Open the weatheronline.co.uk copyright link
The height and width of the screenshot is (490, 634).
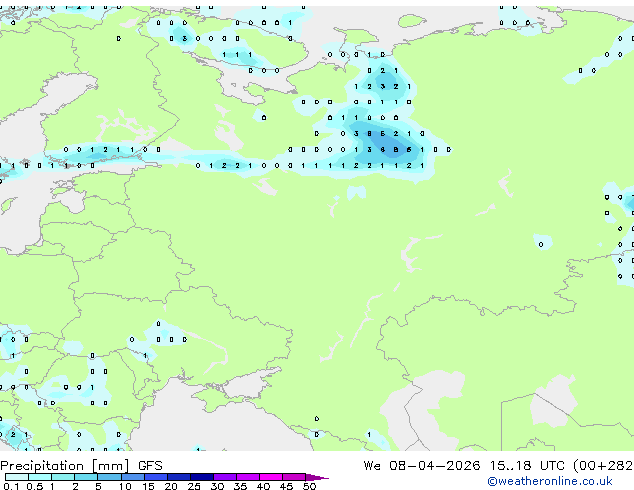[549, 481]
